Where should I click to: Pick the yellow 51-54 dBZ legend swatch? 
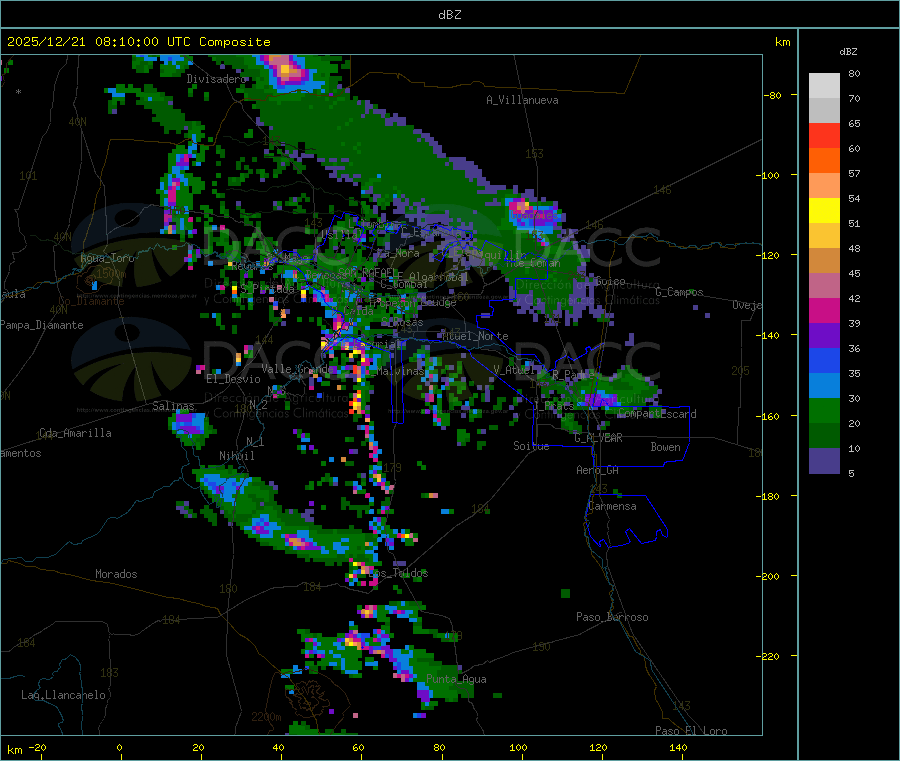pyautogui.click(x=824, y=211)
